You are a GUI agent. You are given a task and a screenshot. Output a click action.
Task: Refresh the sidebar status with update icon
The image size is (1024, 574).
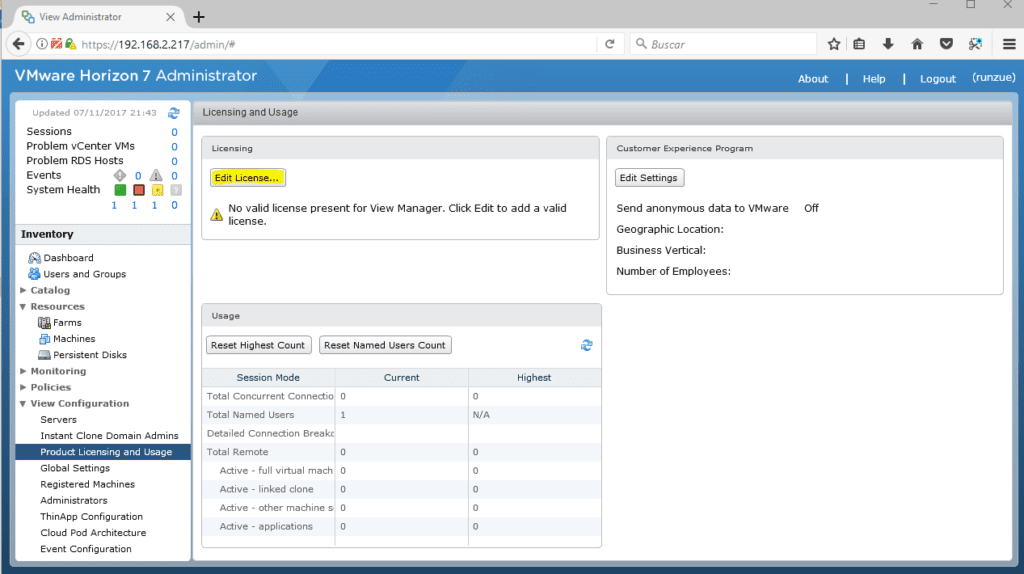tap(174, 113)
